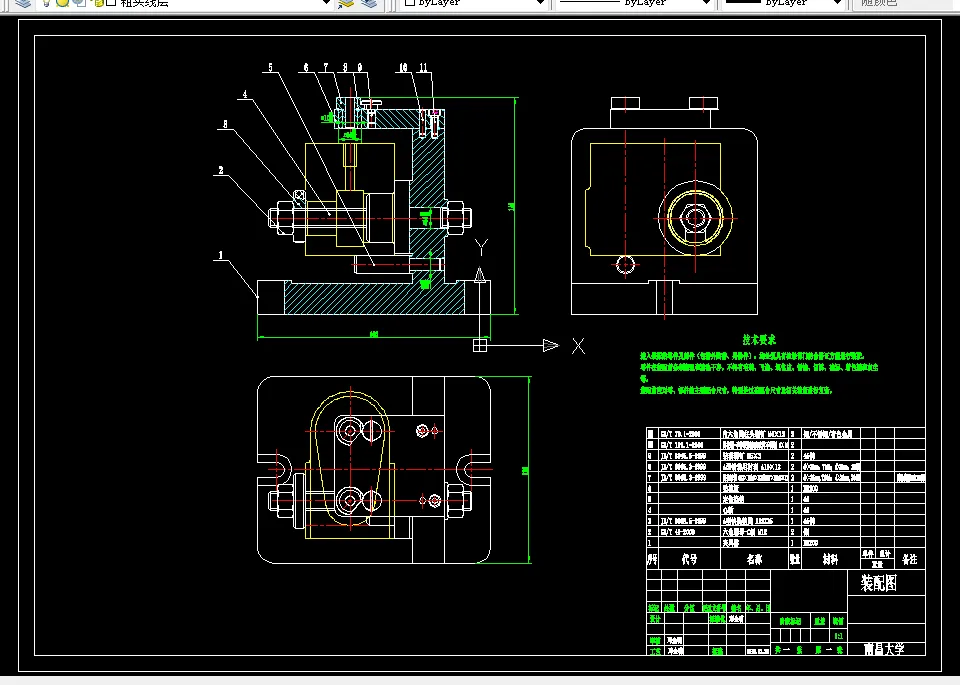Open the linetype ByLayer dropdown
This screenshot has height=685, width=960.
click(x=635, y=3)
